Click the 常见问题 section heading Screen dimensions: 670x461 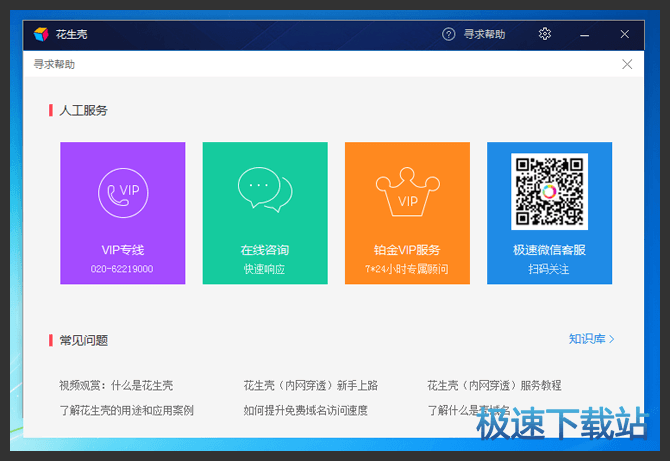click(x=83, y=341)
